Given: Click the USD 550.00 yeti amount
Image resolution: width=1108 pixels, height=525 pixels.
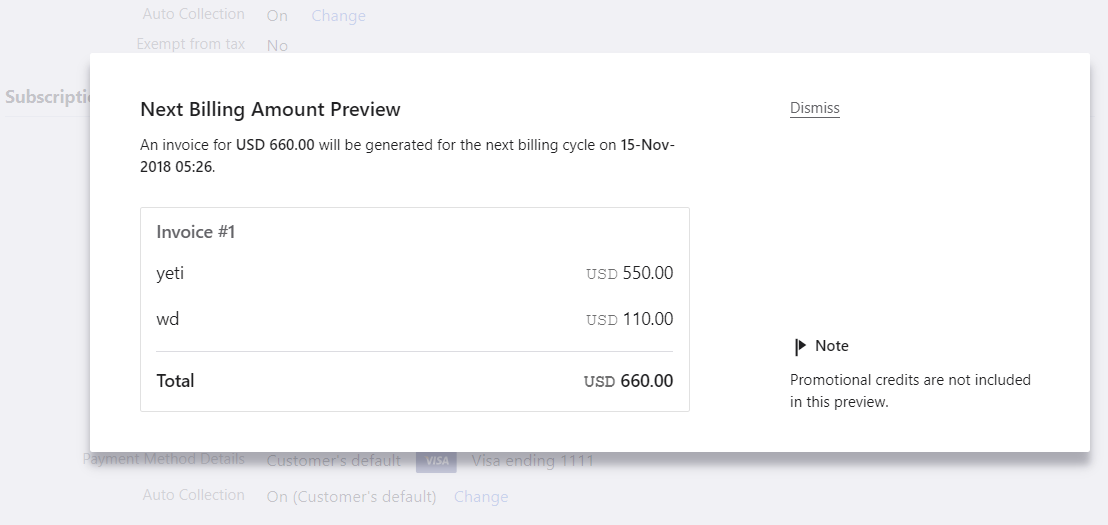Looking at the screenshot, I should coord(629,273).
